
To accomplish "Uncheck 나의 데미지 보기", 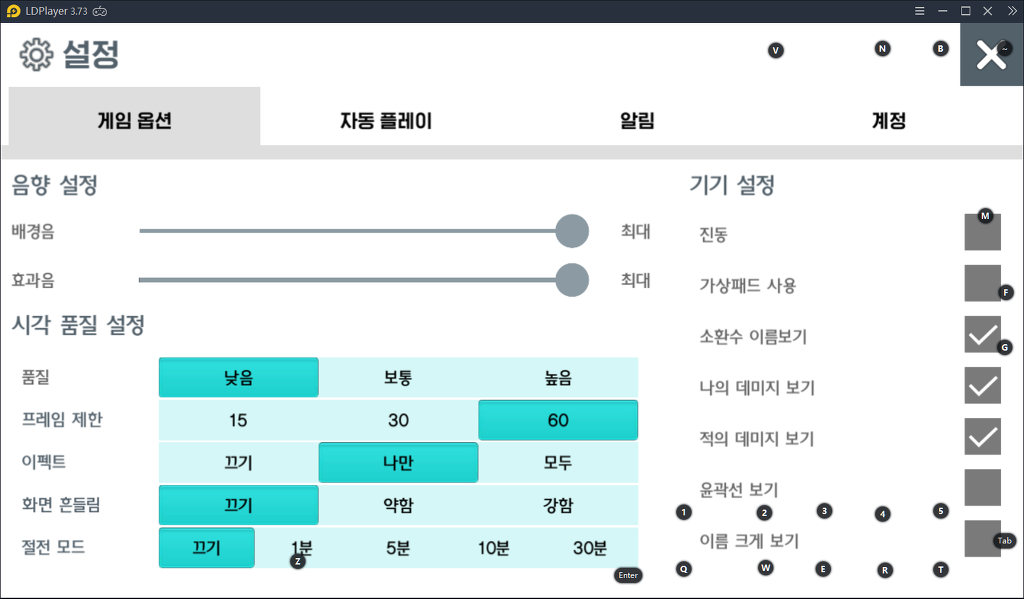I will 982,385.
